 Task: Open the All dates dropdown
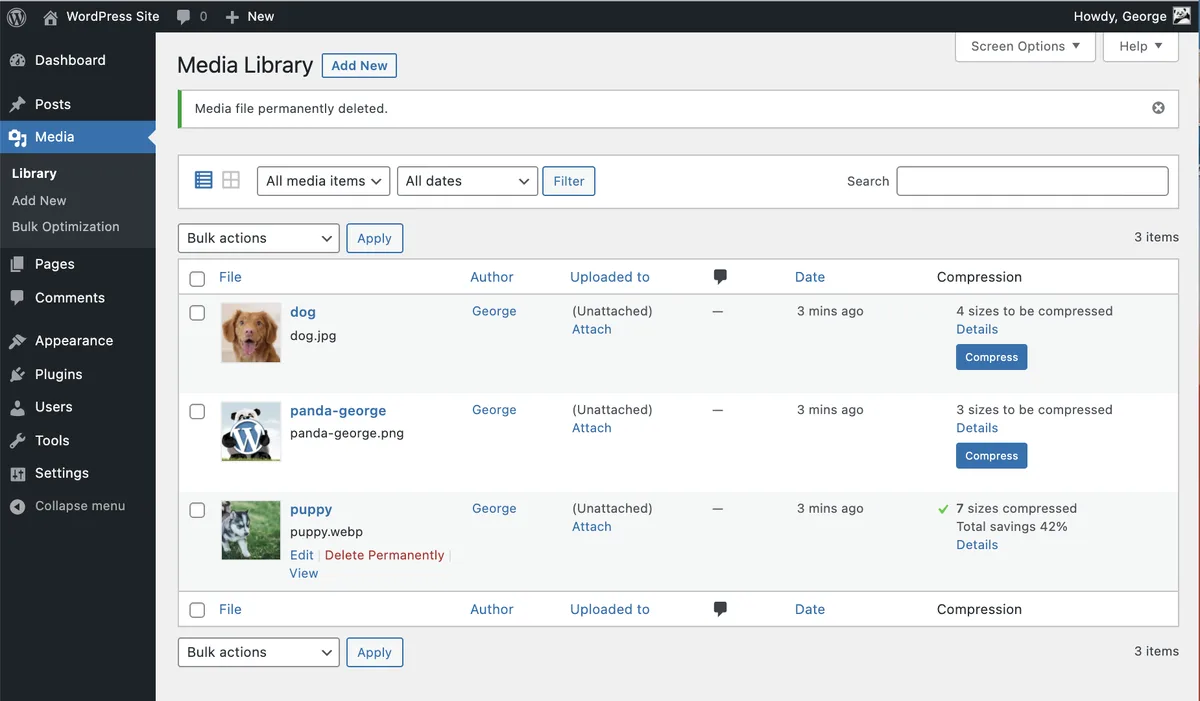[x=468, y=181]
